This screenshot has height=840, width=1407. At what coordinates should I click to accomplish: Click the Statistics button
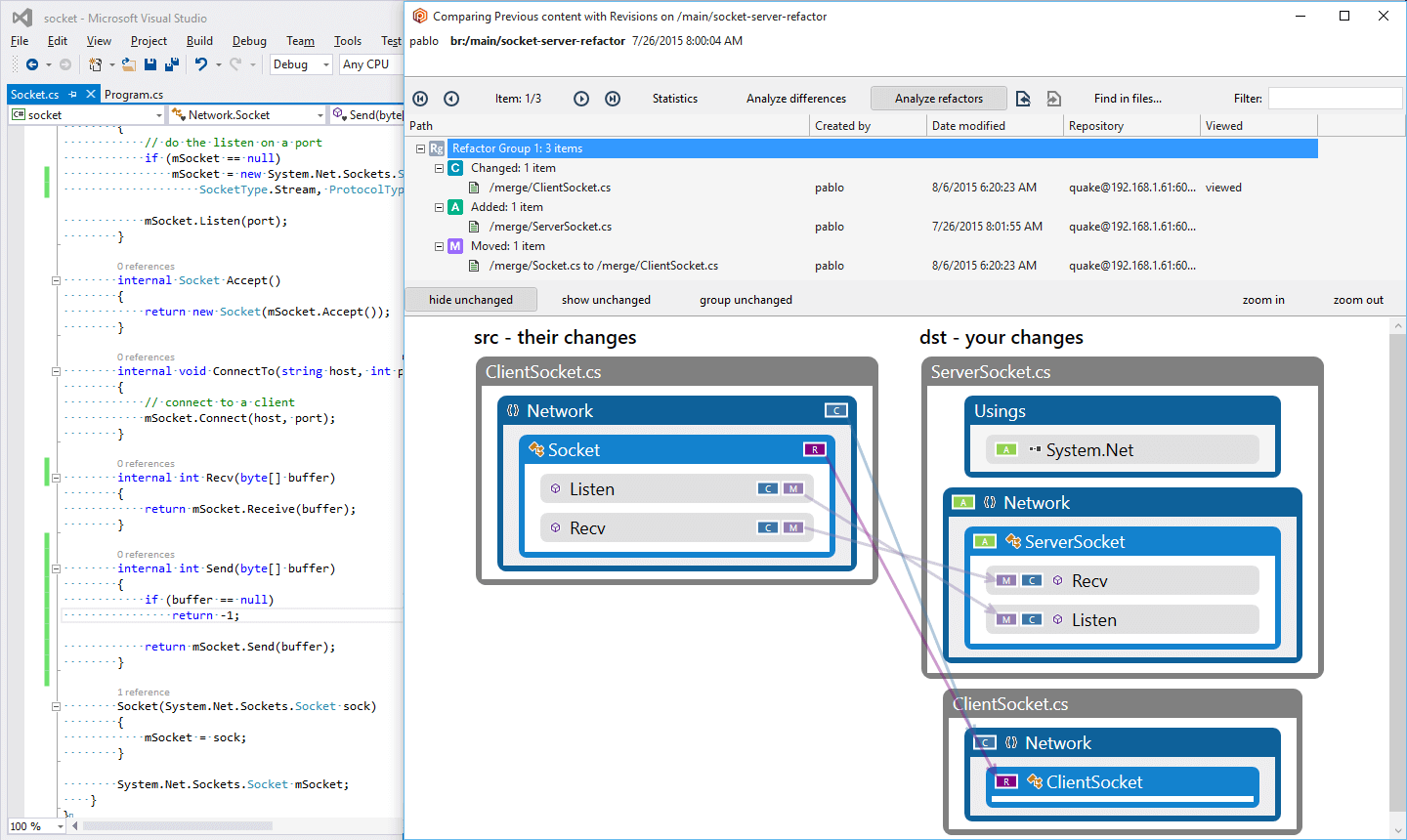coord(675,99)
